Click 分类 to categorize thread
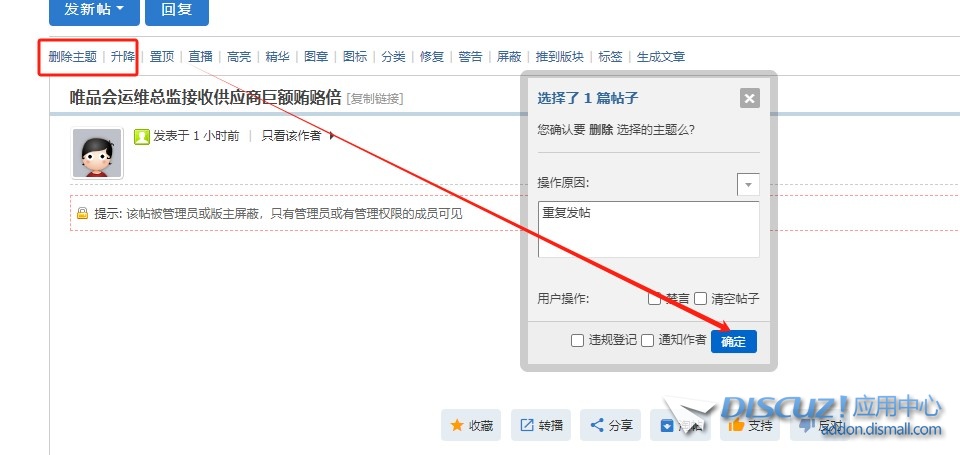 point(393,57)
